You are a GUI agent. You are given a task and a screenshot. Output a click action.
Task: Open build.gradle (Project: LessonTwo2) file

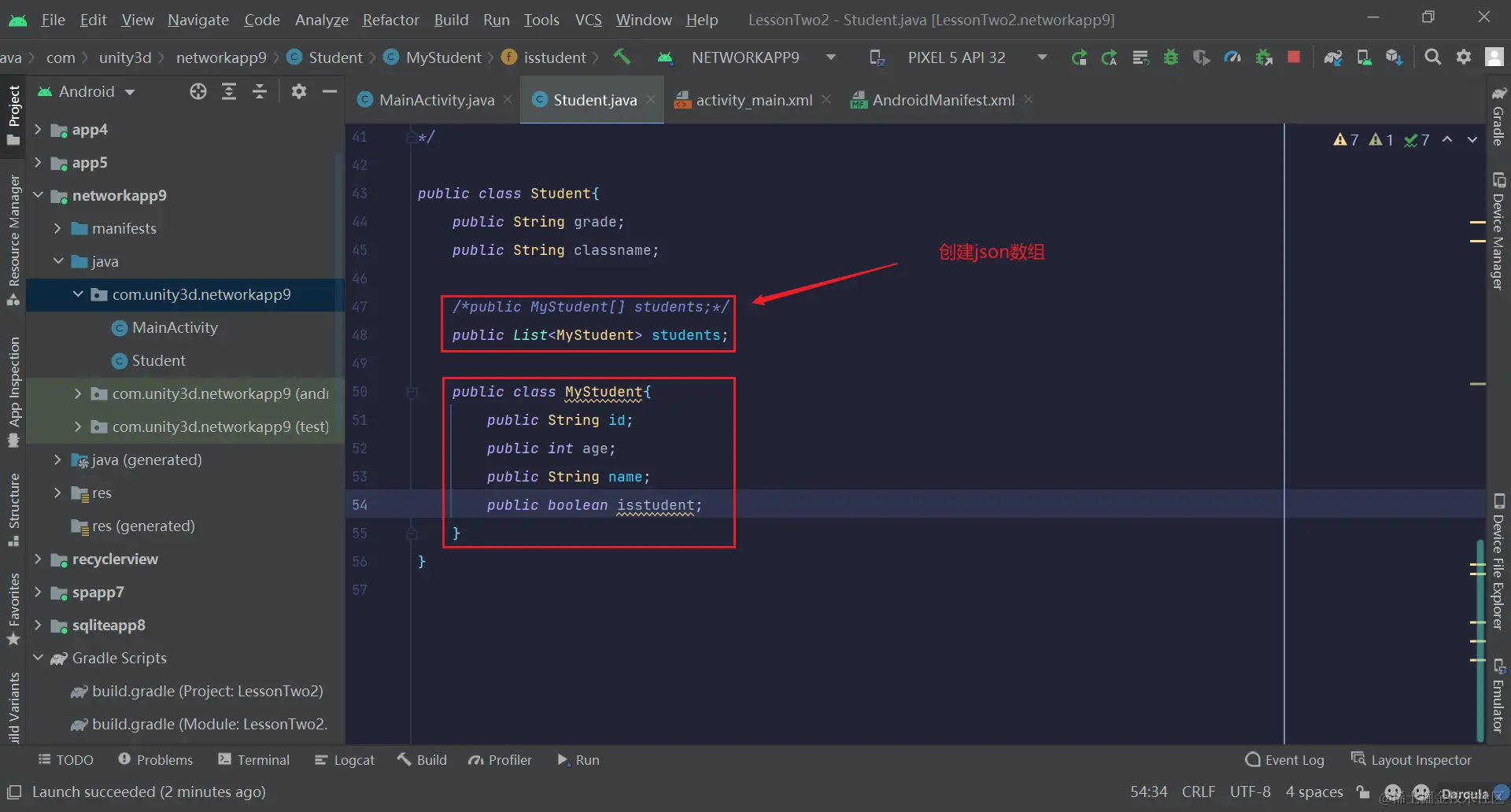(207, 692)
